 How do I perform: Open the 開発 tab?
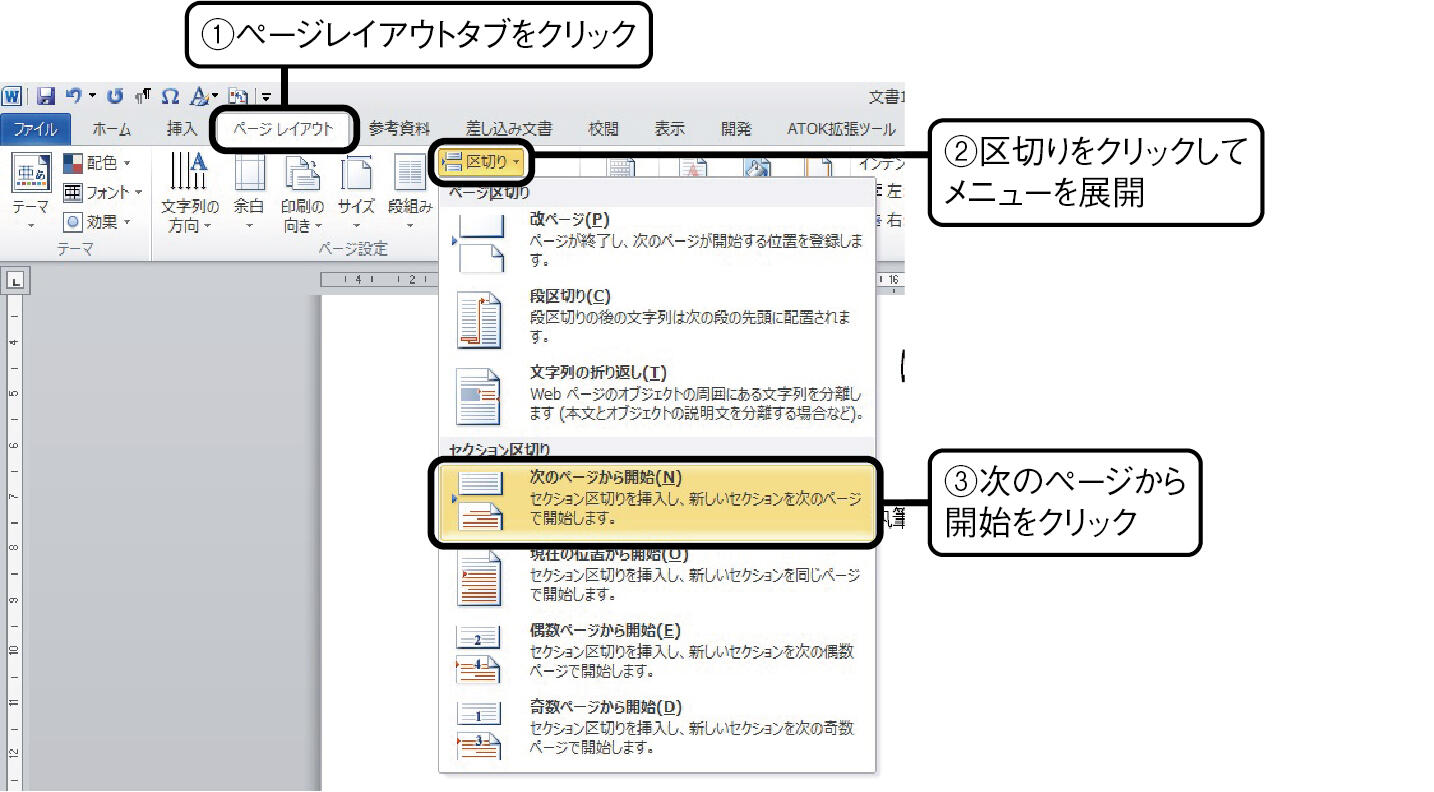click(736, 129)
